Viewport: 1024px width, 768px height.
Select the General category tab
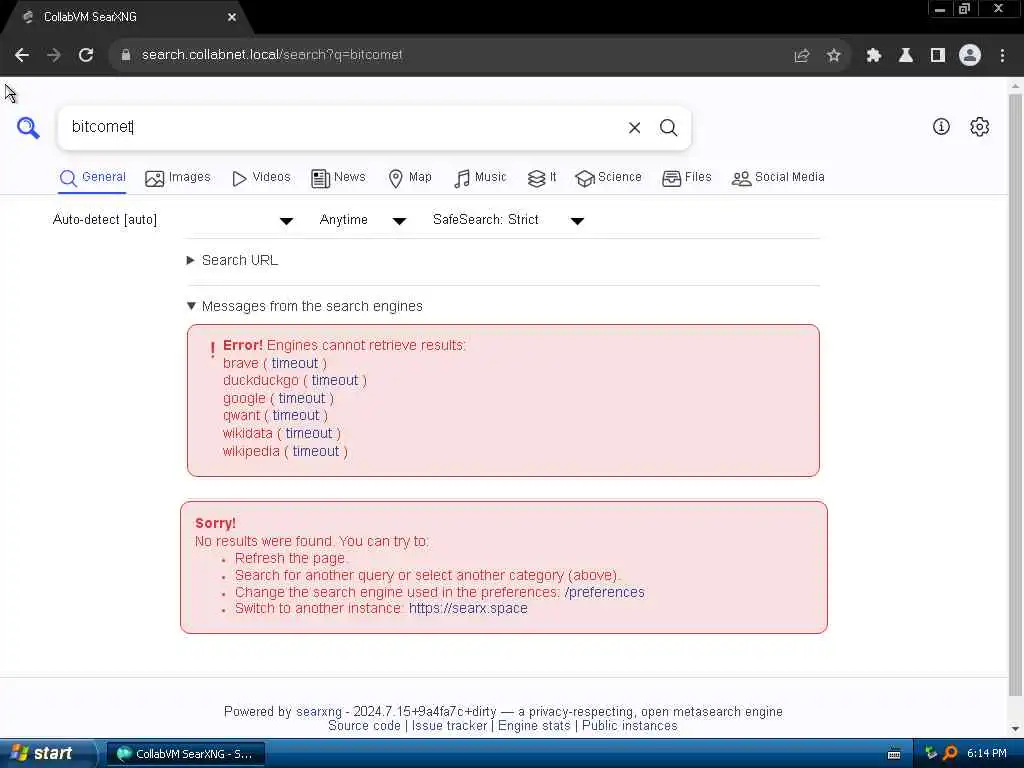click(x=93, y=178)
